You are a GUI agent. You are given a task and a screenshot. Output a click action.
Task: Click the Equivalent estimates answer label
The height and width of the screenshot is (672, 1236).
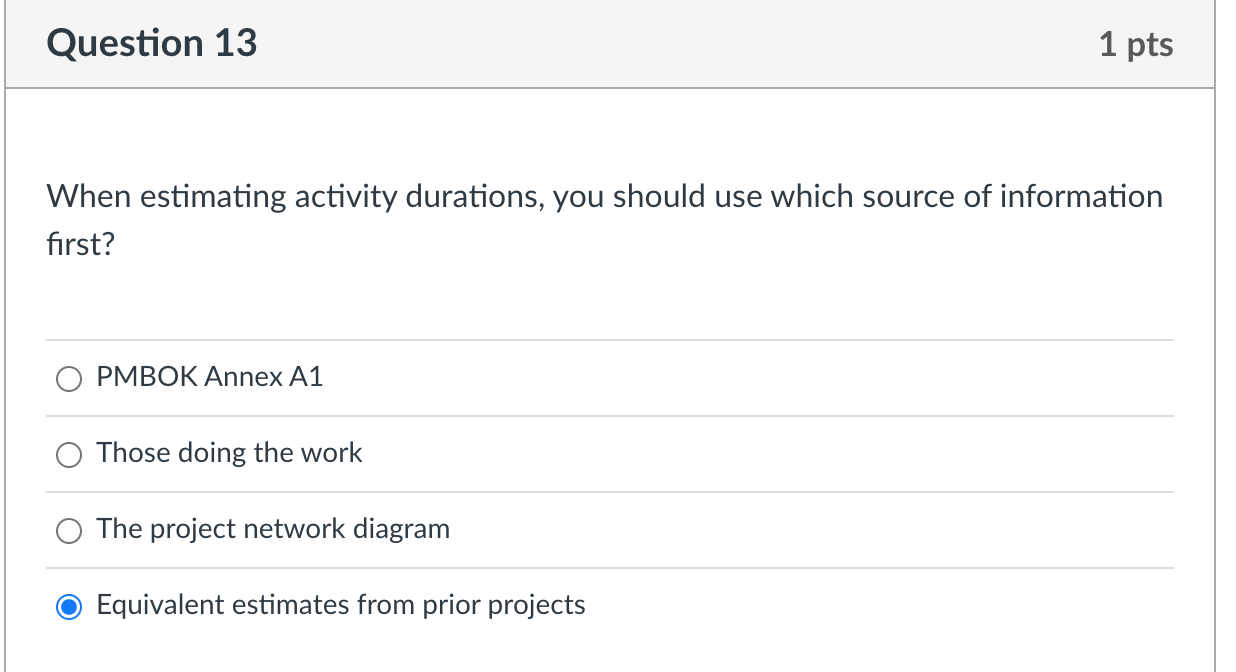(x=340, y=605)
